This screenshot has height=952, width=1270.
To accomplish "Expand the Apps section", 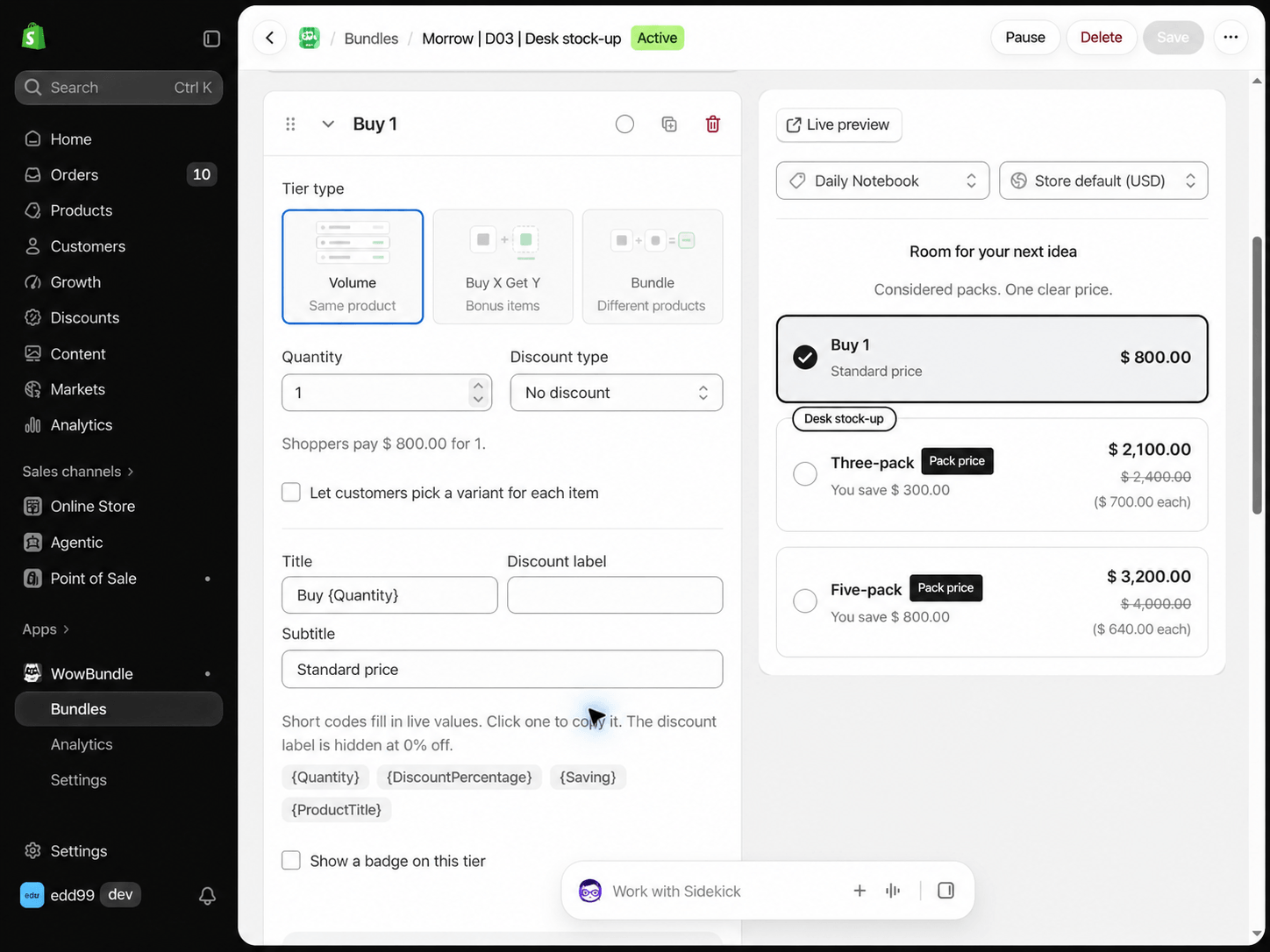I will pyautogui.click(x=46, y=629).
